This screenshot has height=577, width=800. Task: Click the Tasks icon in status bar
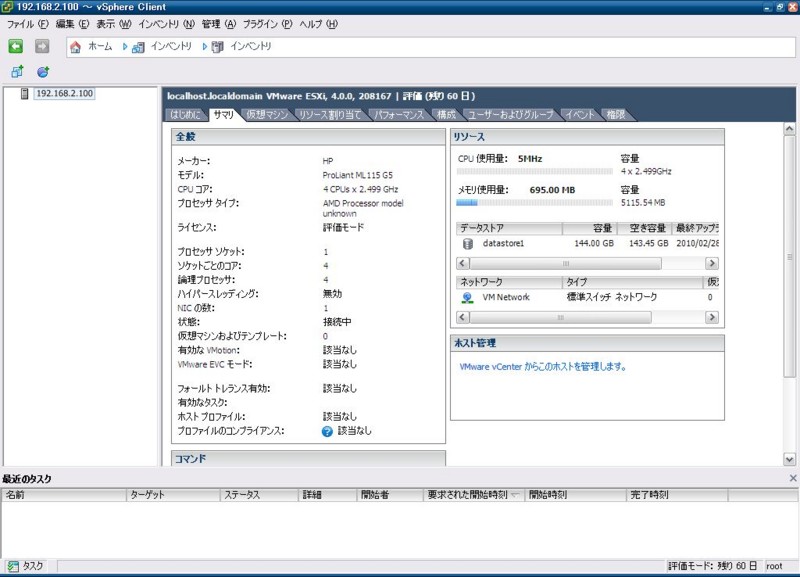pyautogui.click(x=13, y=566)
